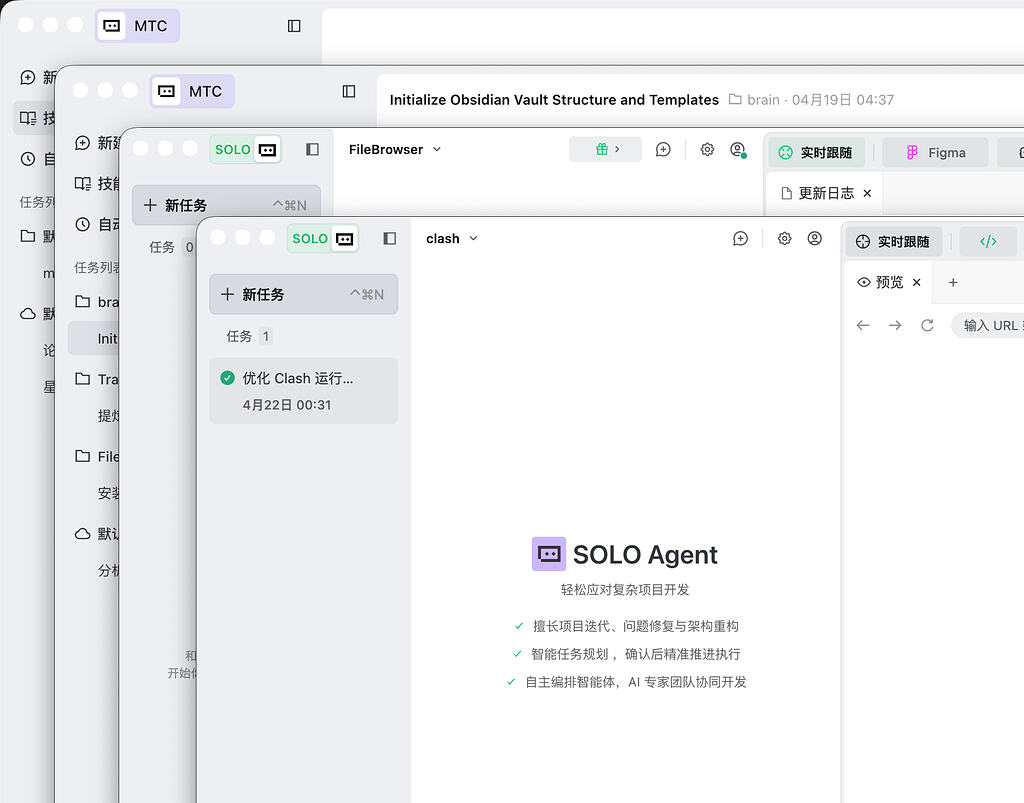The image size is (1024, 803).
Task: Create 新任务 in FileBrowser window
Action: tap(226, 205)
